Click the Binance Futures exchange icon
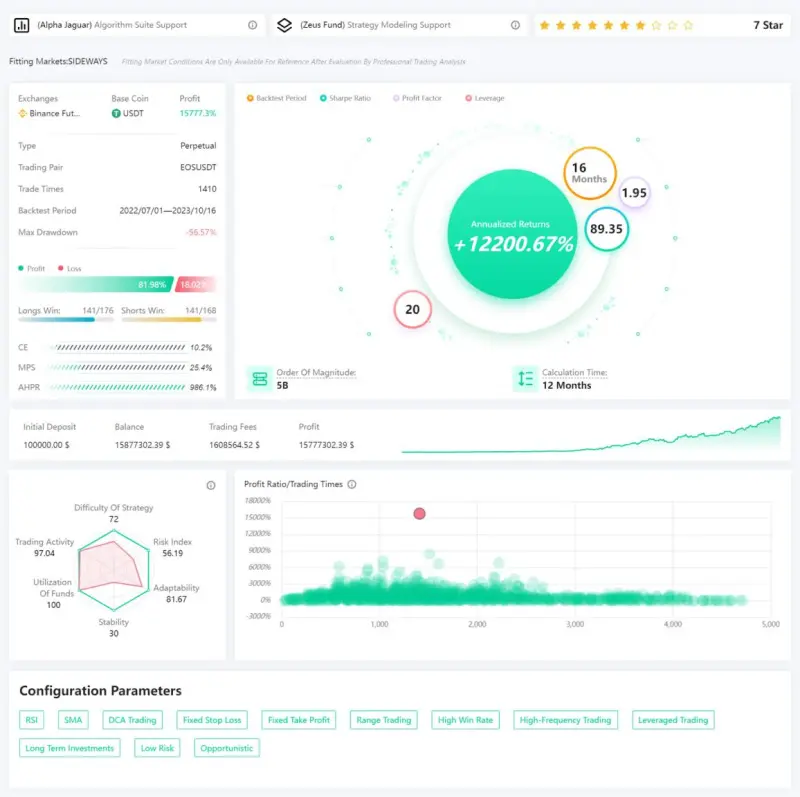Viewport: 800px width, 797px height. pos(22,114)
